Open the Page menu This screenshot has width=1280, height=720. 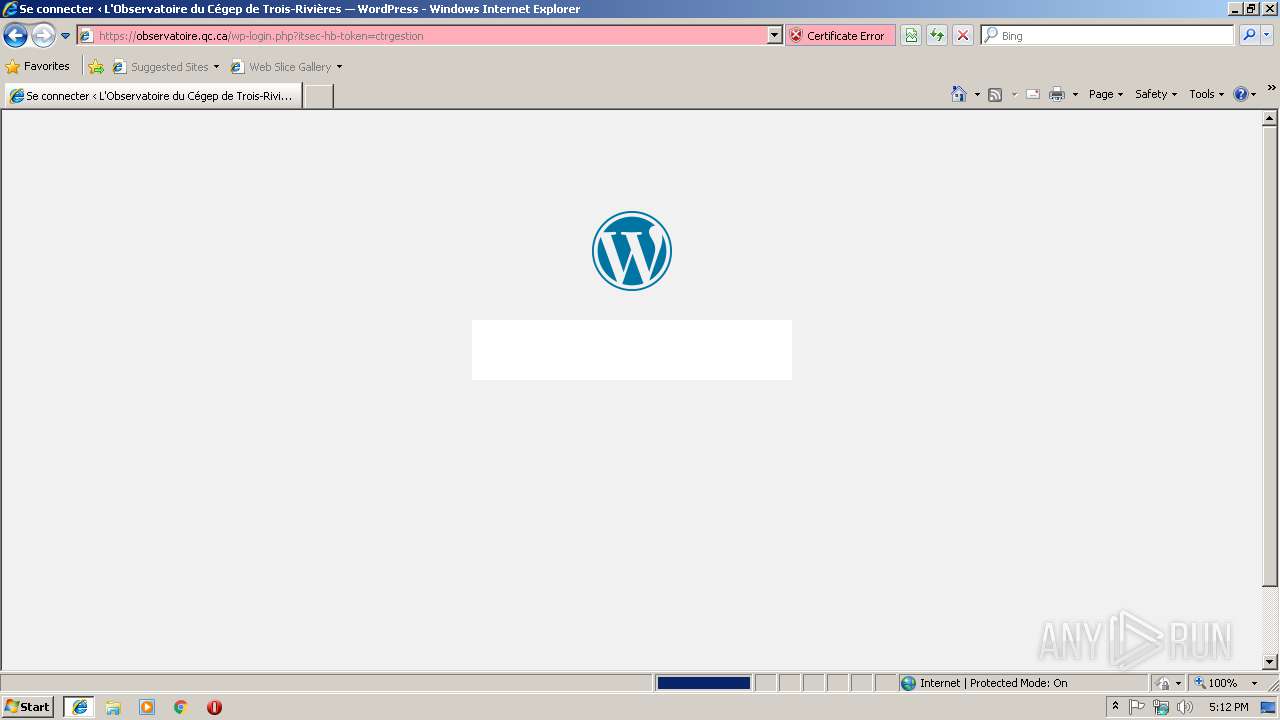pos(1106,94)
